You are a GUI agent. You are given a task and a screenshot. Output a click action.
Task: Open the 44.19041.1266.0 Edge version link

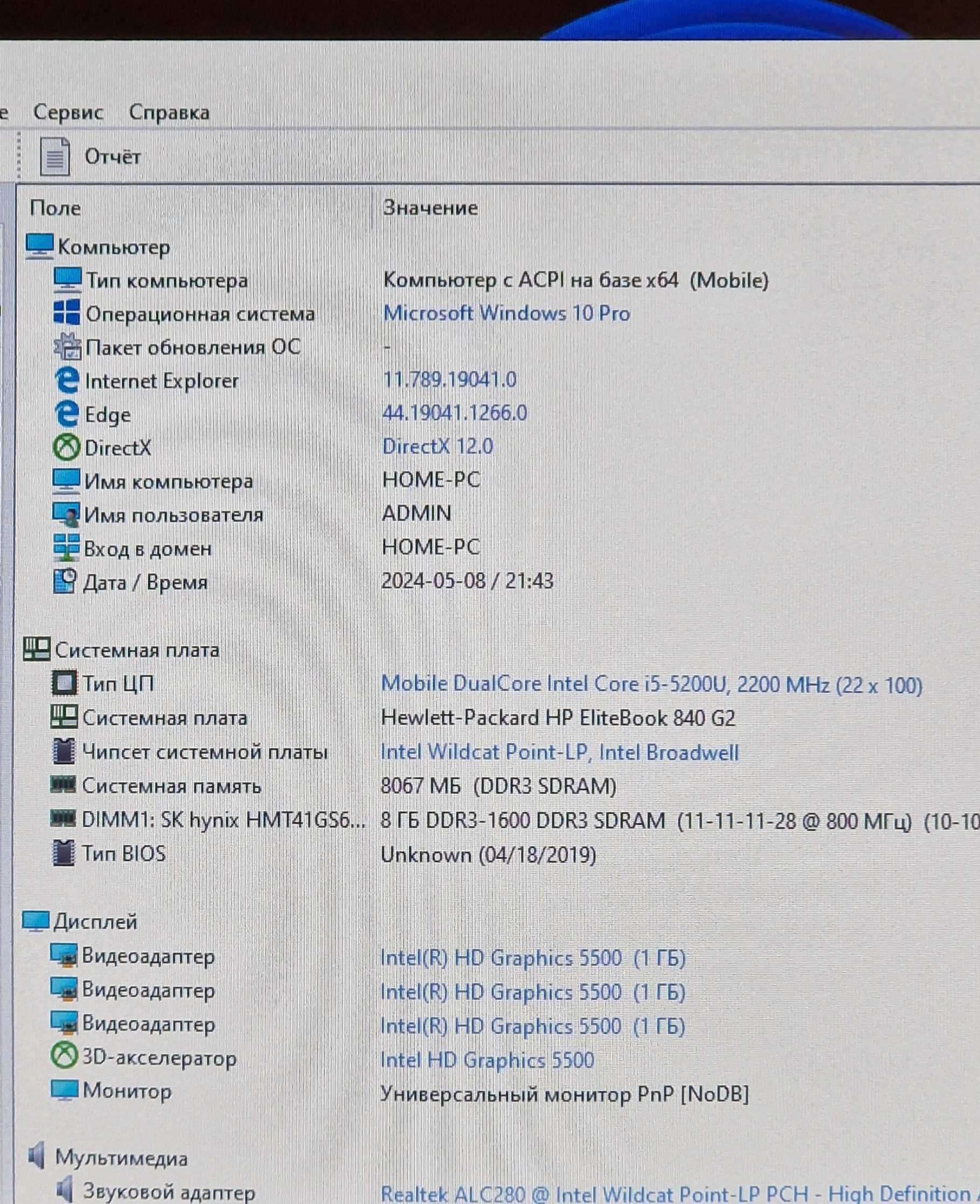[x=454, y=413]
